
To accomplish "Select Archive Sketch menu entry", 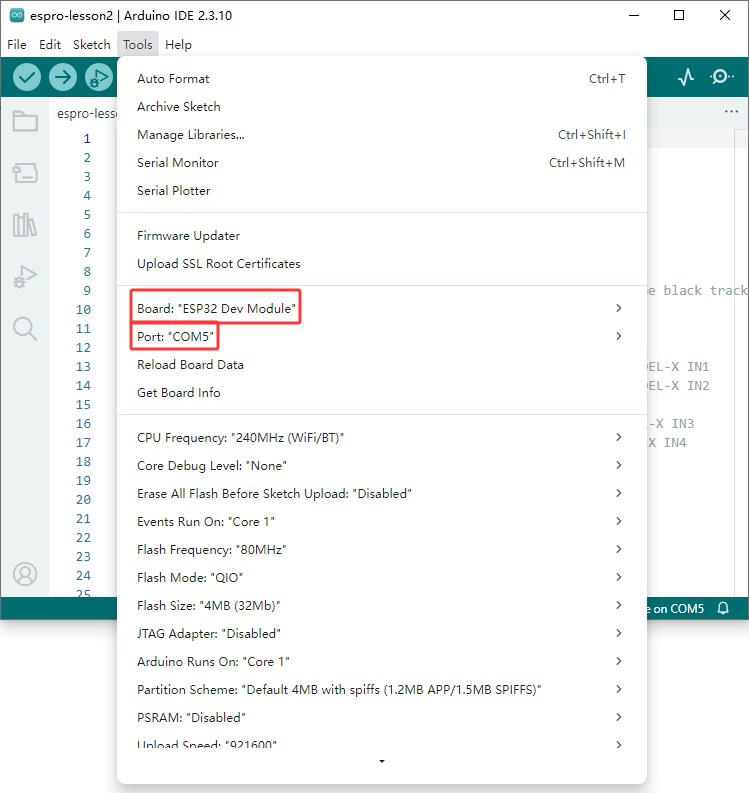I will [382, 107].
